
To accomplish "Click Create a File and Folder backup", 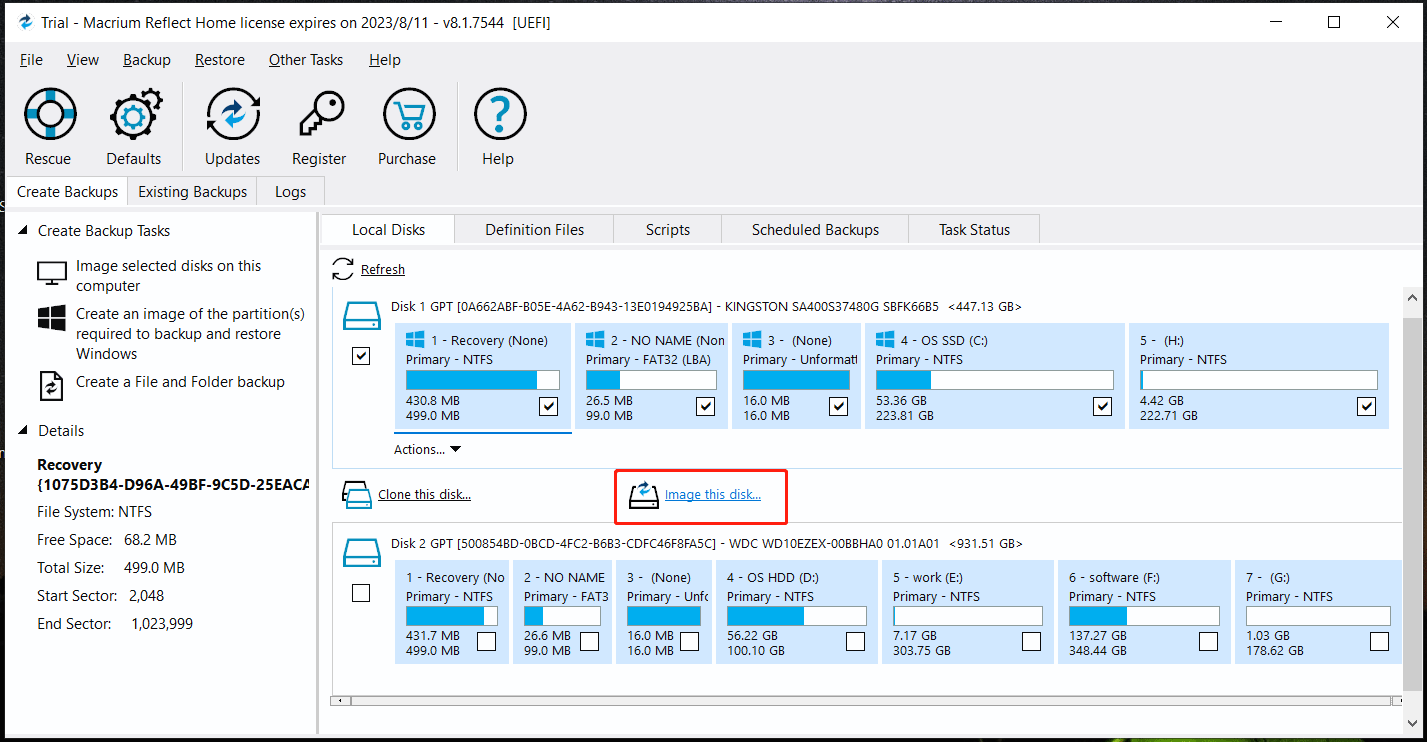I will point(180,382).
